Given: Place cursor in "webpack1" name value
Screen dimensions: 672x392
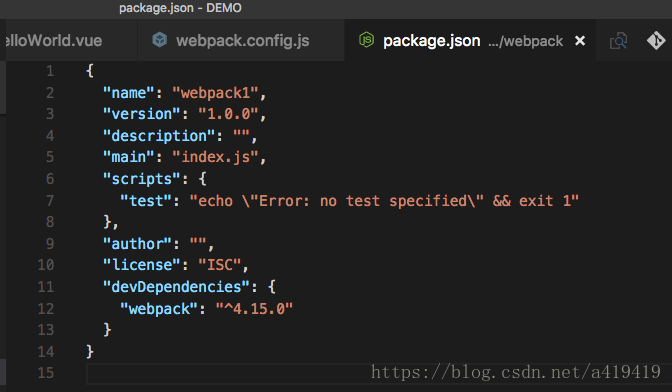Looking at the screenshot, I should tap(215, 93).
